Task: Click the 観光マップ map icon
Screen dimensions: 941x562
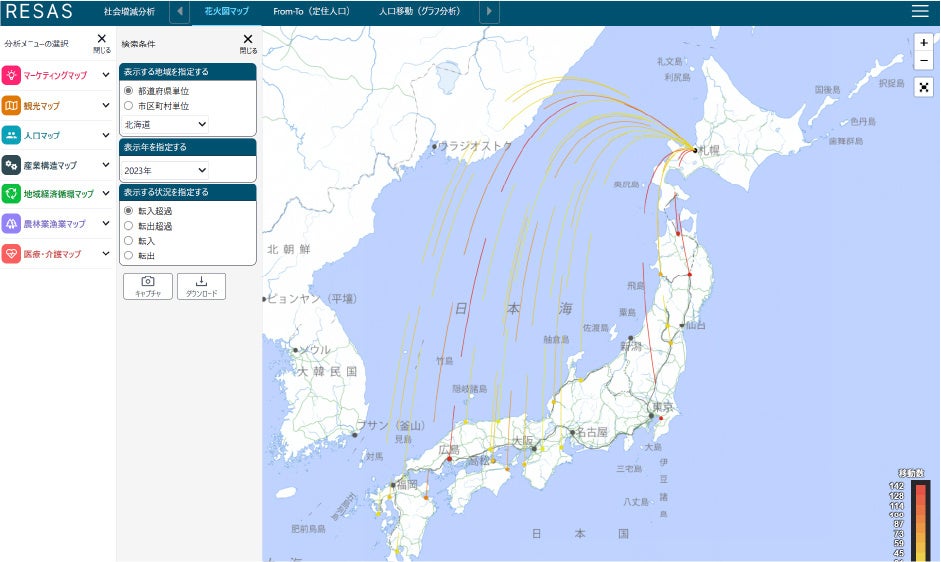Action: coord(11,106)
